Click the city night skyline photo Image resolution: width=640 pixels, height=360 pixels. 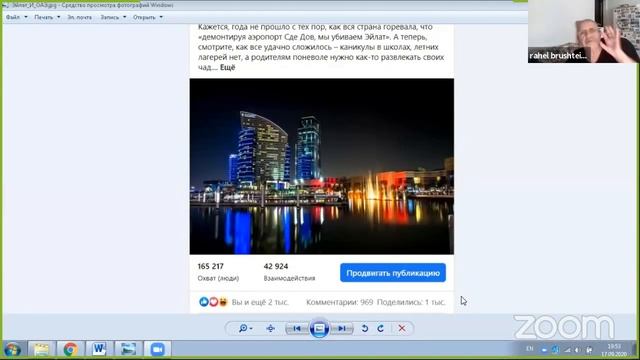tap(322, 166)
